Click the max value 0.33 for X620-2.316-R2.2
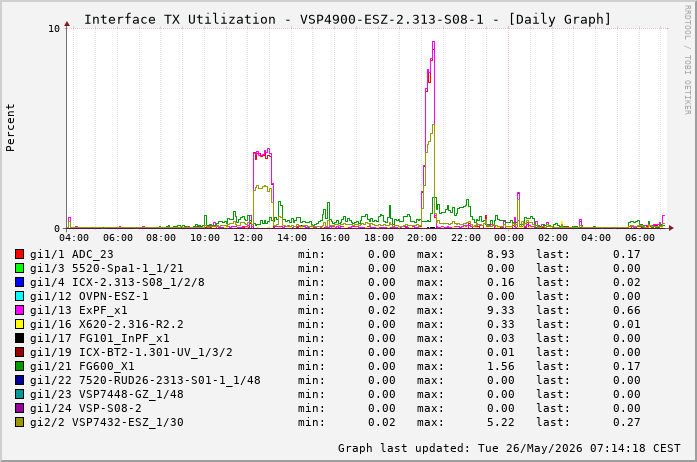Screen dimensions: 697x462 pos(501,324)
